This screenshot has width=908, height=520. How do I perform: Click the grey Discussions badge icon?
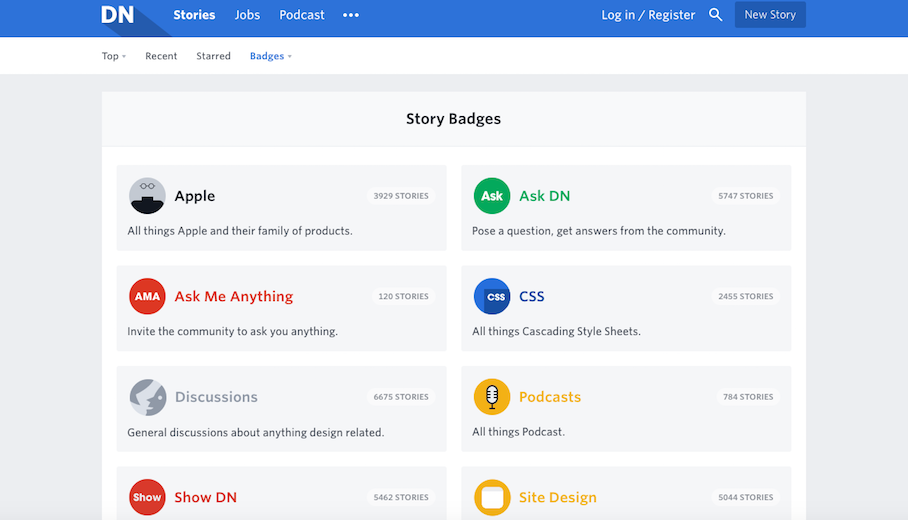coord(147,397)
